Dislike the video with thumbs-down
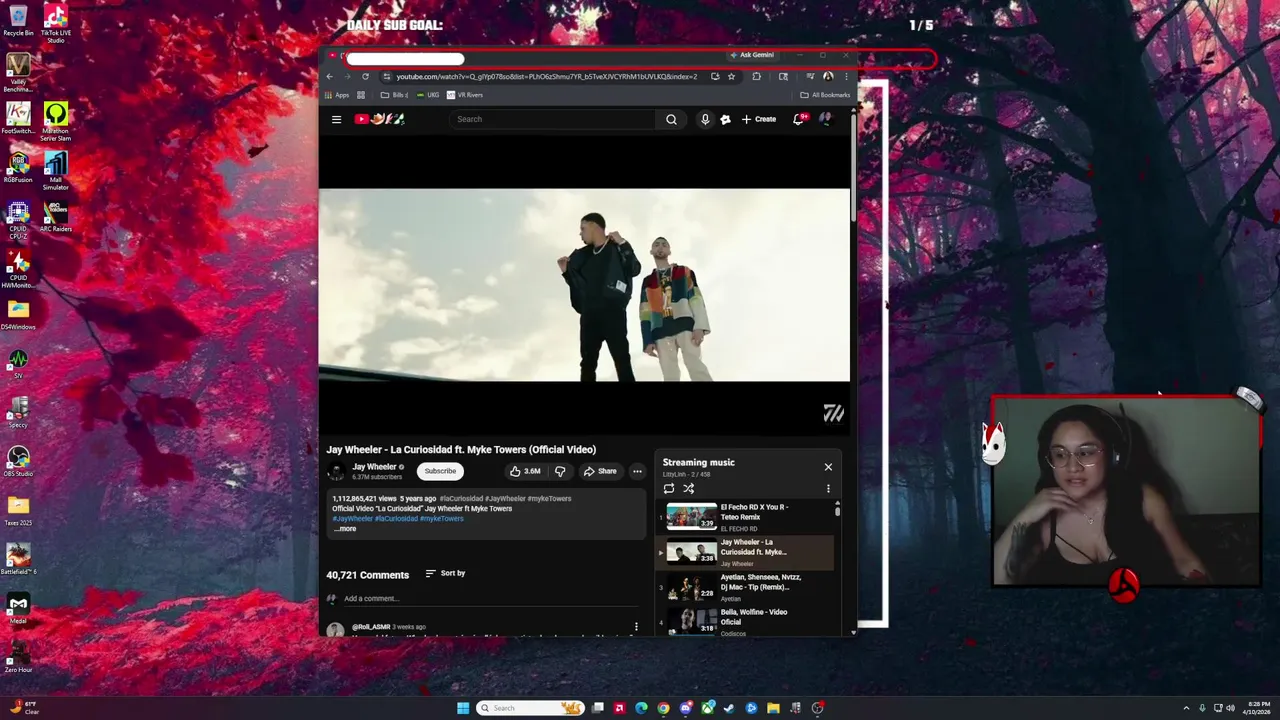Screen dimensions: 1280x720 coord(560,471)
